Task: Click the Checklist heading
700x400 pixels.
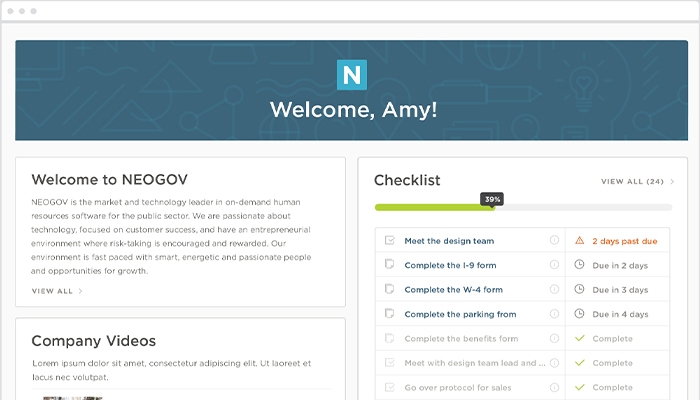Action: (407, 180)
